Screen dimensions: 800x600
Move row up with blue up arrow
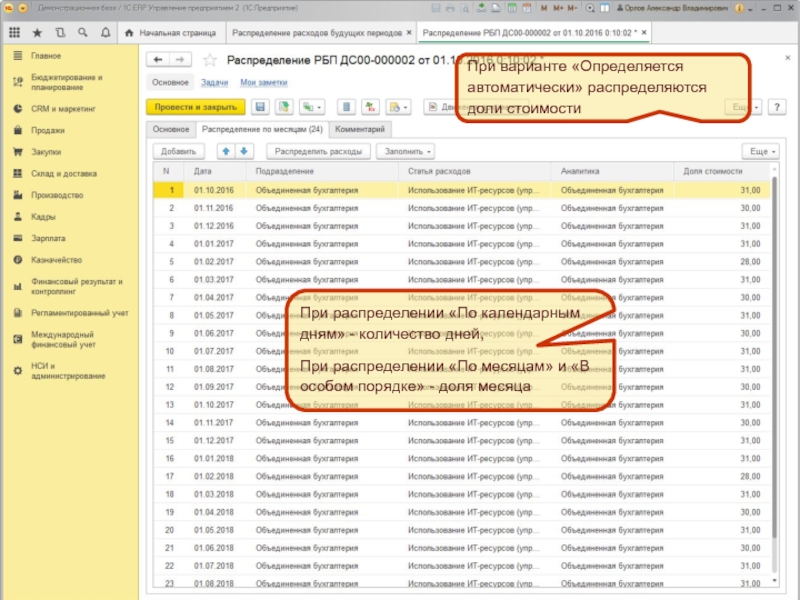[x=226, y=151]
